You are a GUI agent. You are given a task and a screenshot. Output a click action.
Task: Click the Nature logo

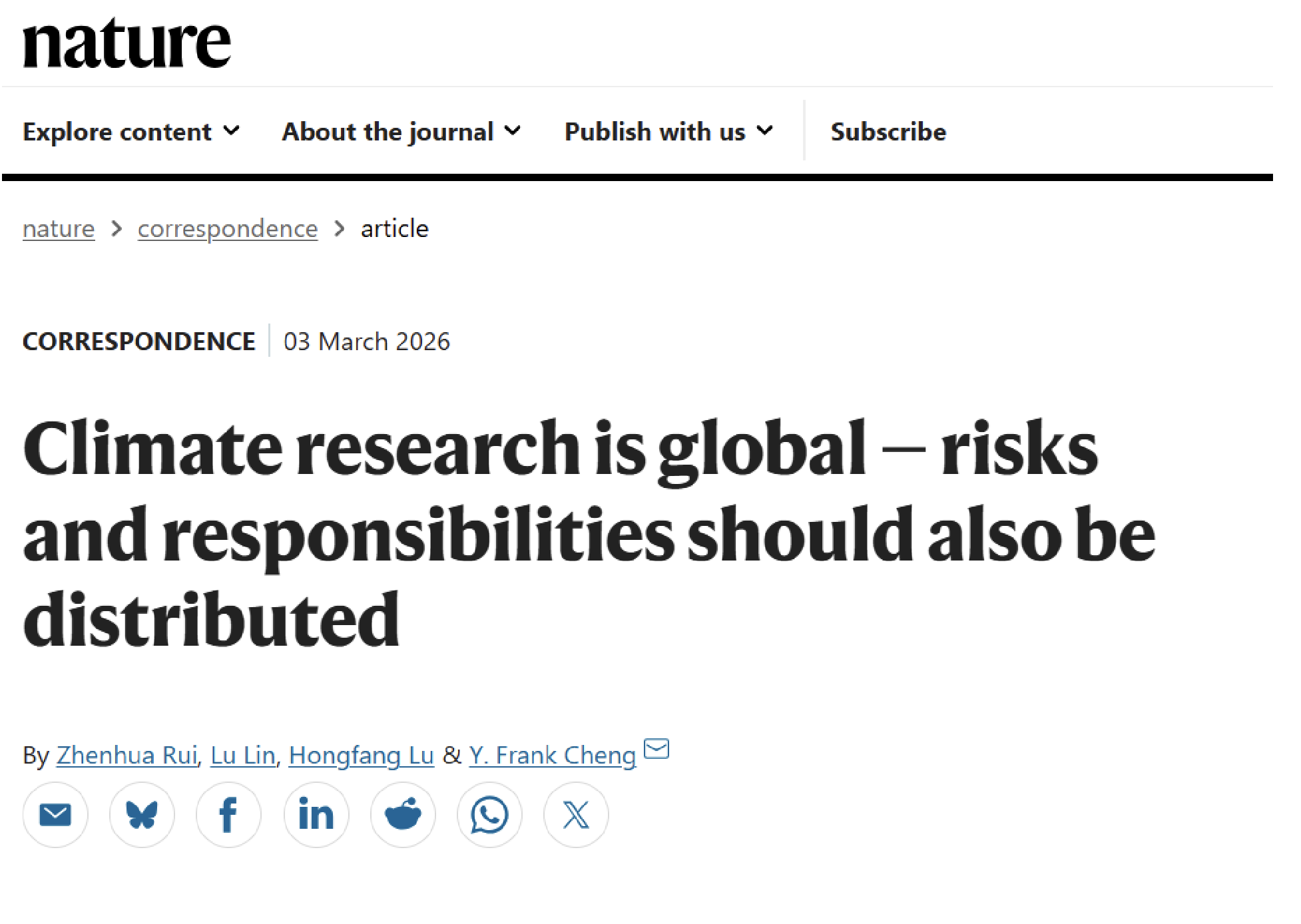[127, 44]
